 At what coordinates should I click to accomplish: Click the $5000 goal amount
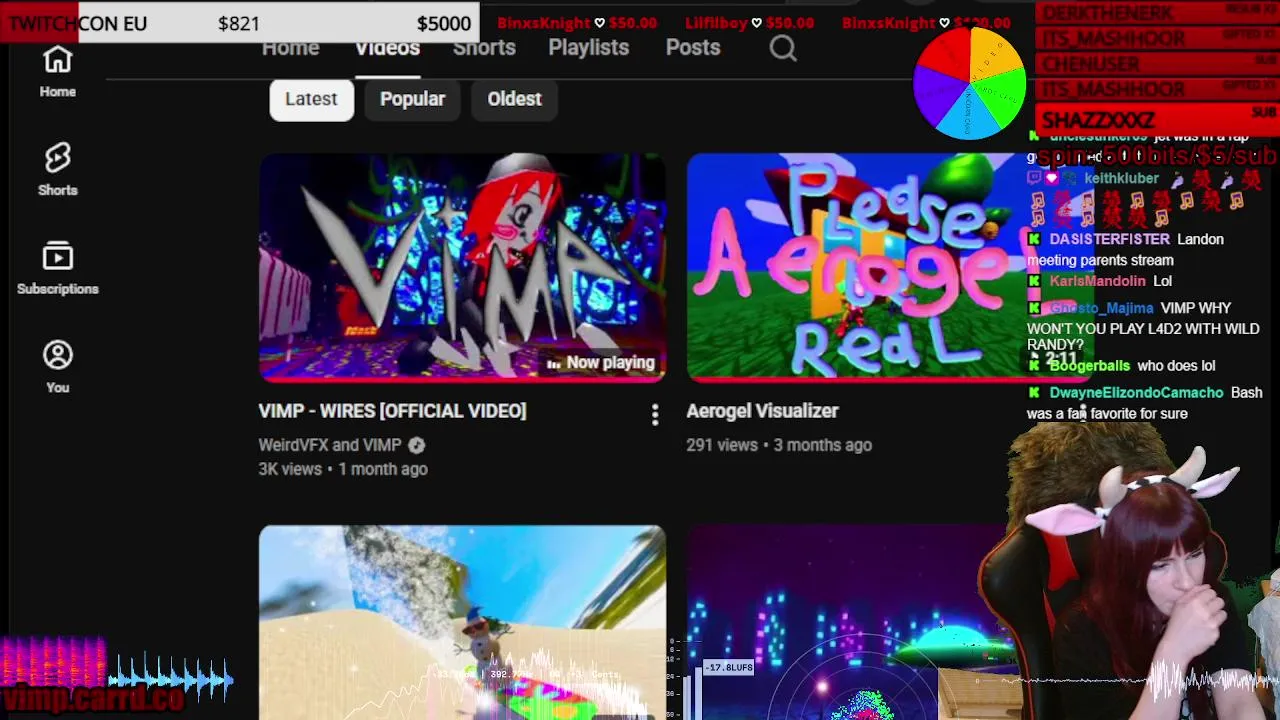[x=443, y=23]
